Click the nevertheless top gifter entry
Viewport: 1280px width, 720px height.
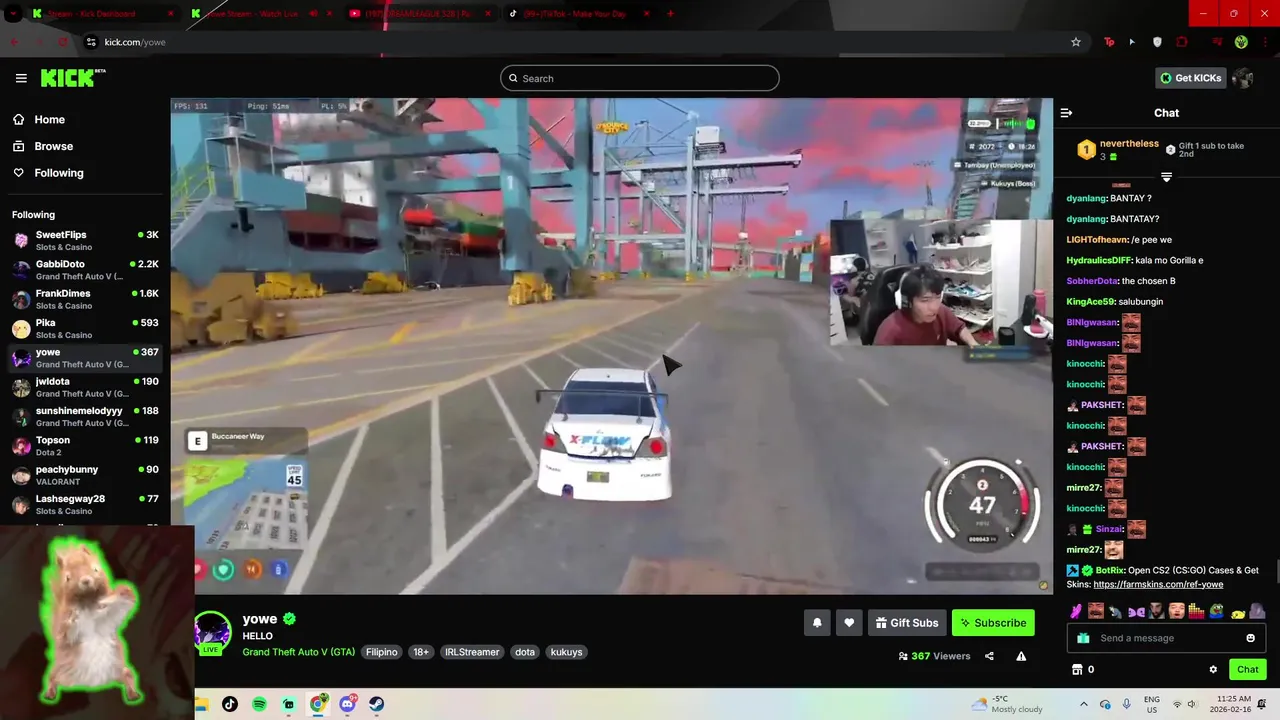pos(1118,150)
